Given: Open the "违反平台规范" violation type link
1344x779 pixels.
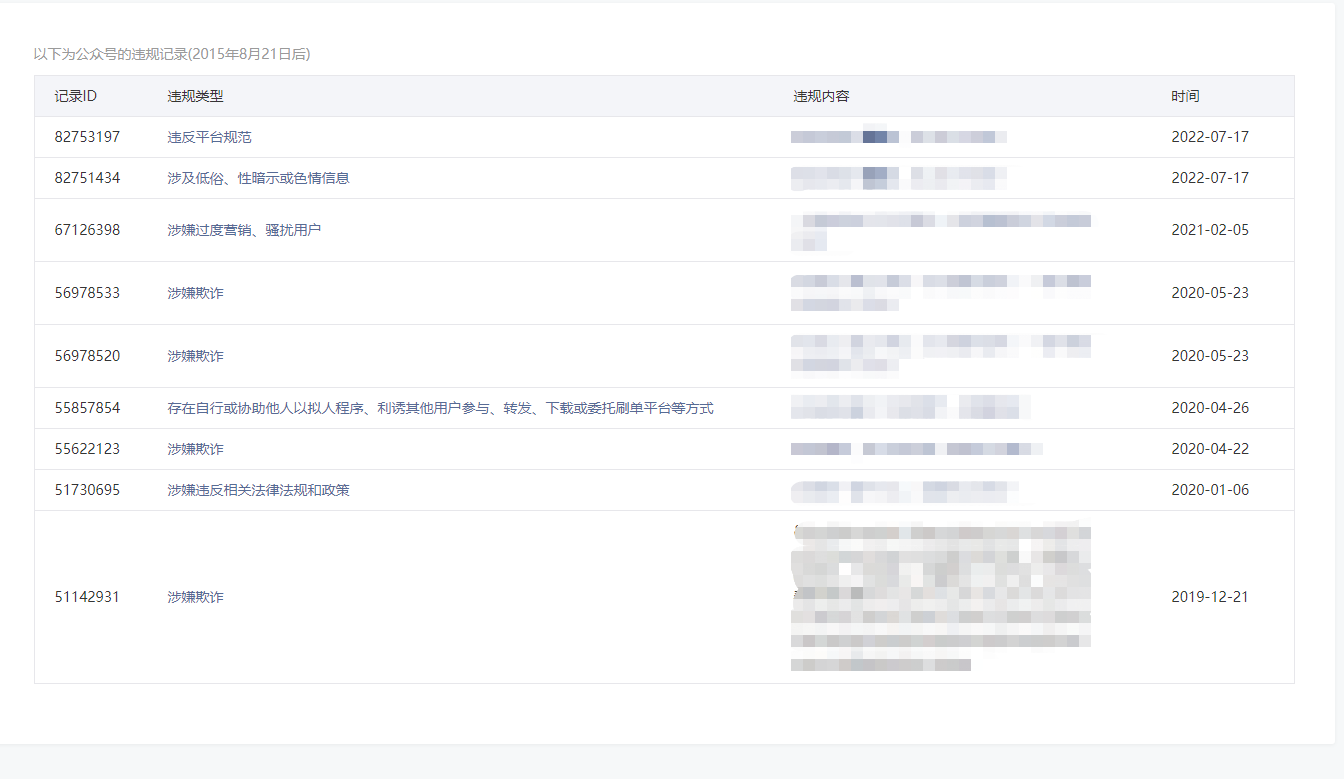Looking at the screenshot, I should (209, 137).
